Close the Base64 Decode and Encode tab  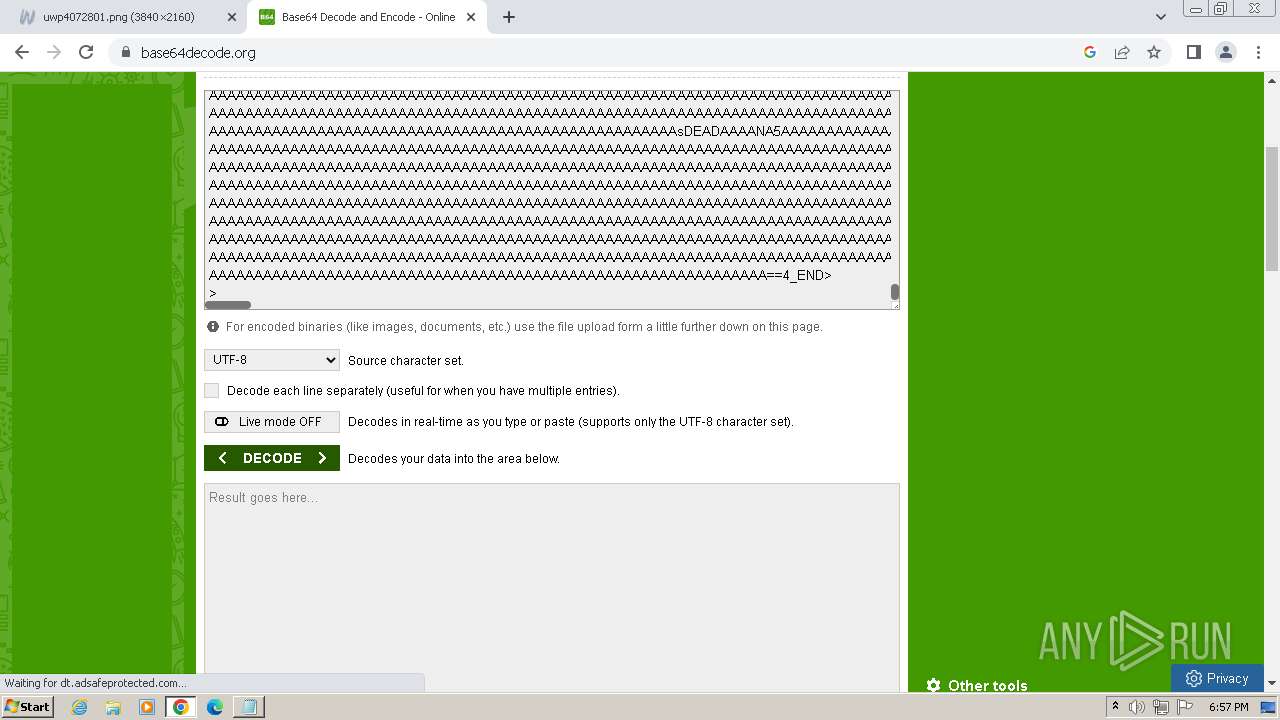coord(471,17)
